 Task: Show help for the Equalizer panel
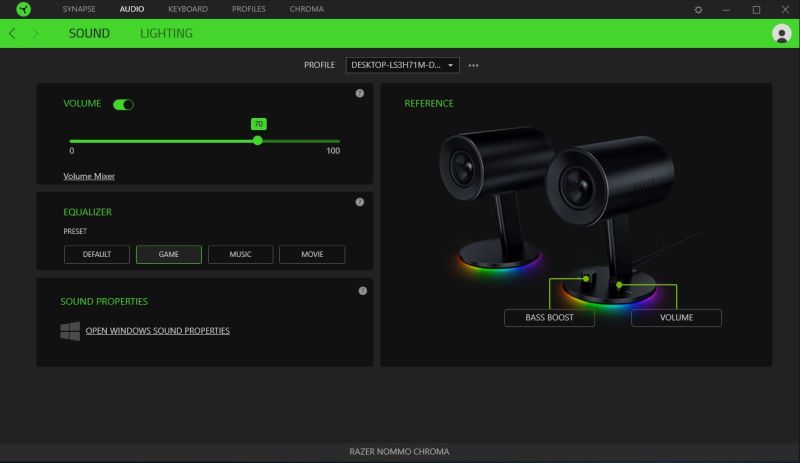pos(360,202)
